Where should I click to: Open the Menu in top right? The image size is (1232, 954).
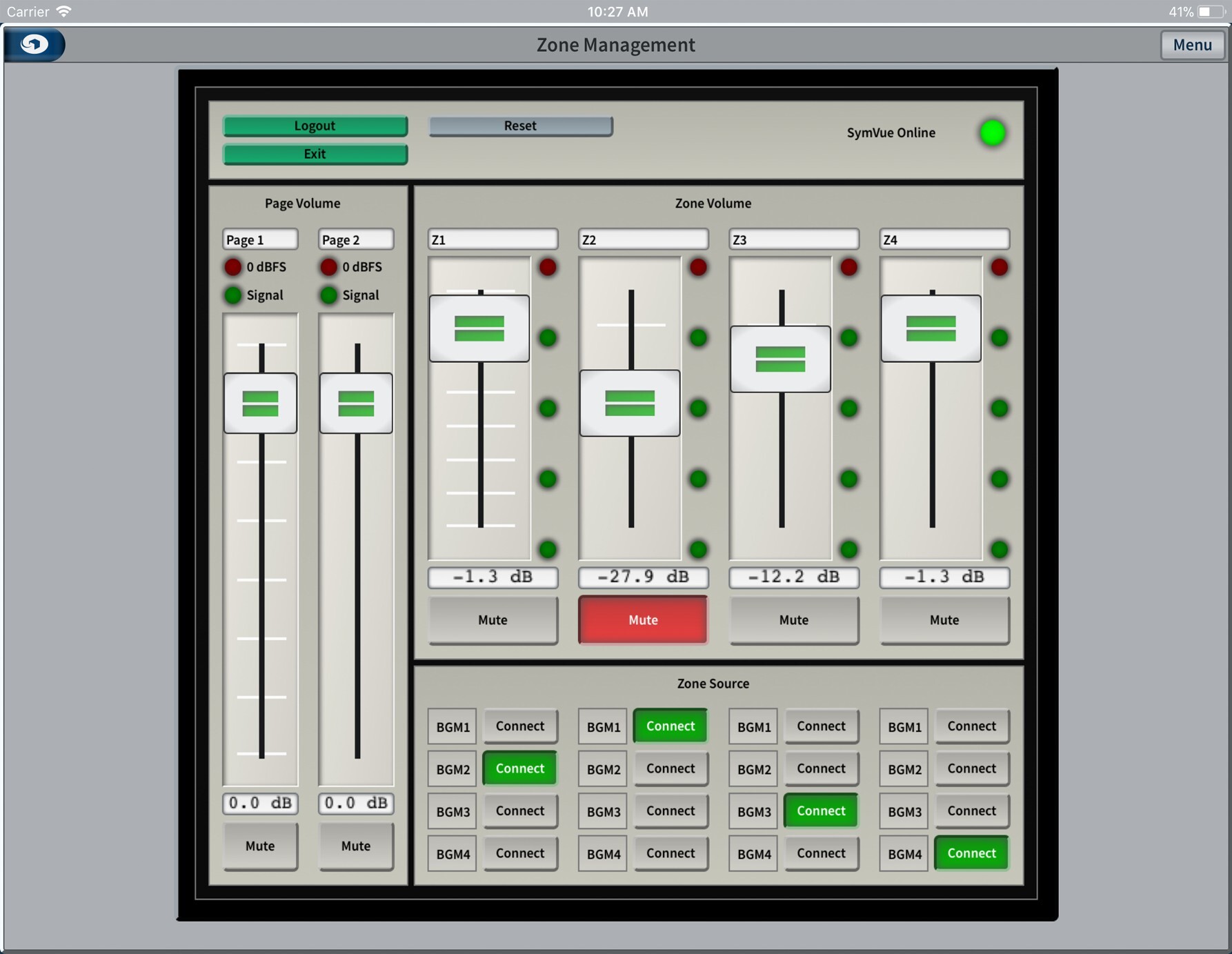click(1191, 45)
